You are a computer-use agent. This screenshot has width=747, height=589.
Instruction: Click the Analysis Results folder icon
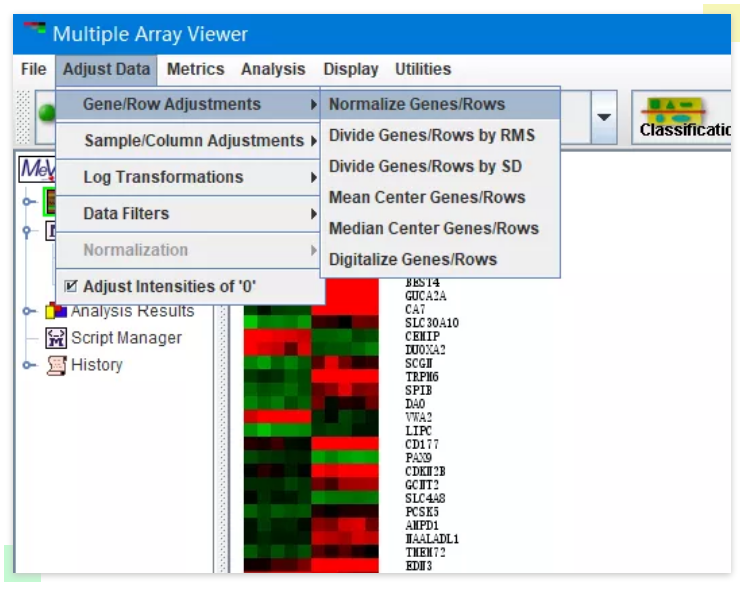point(56,311)
